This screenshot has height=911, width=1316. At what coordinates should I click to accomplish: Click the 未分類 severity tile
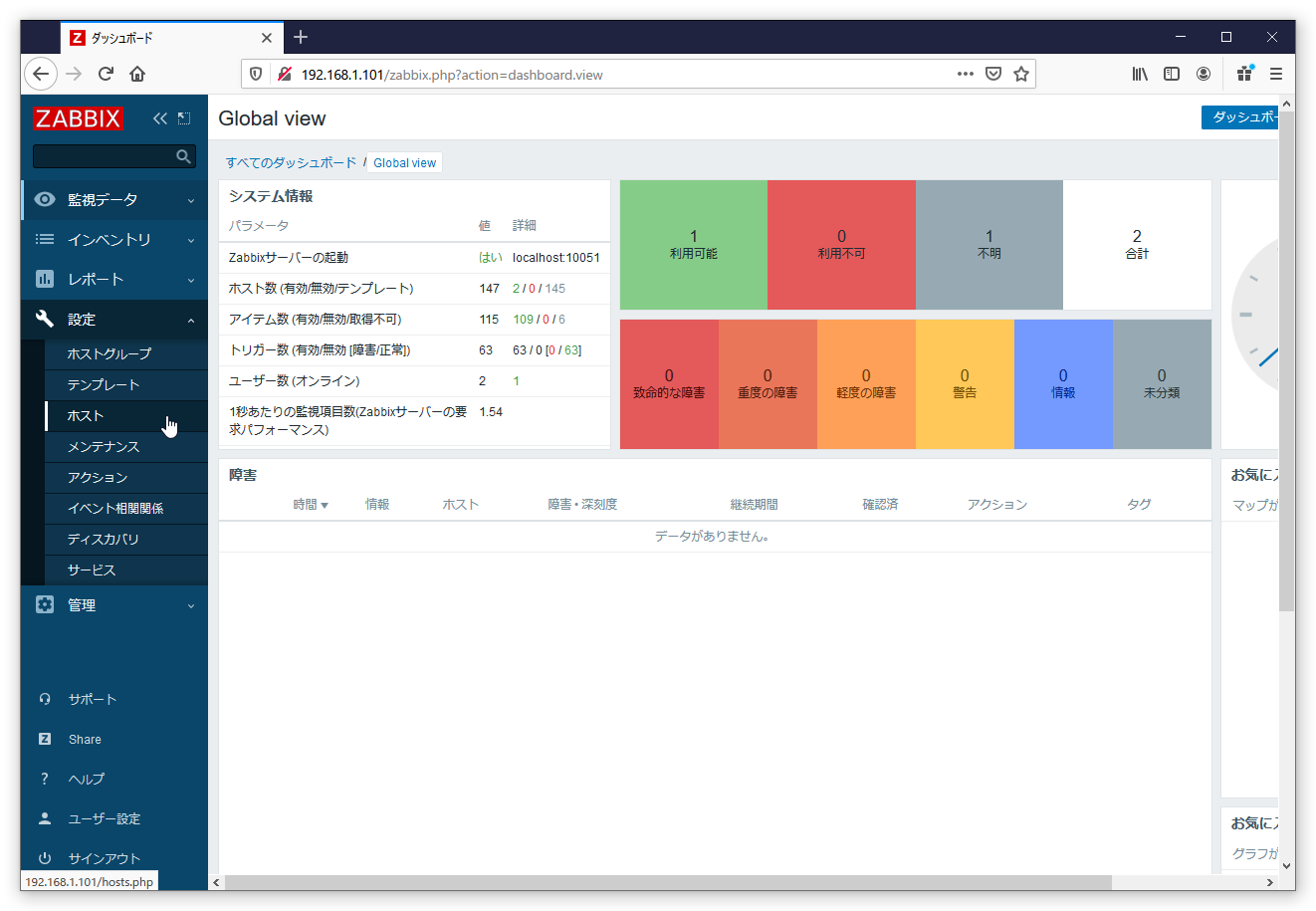pos(1162,384)
